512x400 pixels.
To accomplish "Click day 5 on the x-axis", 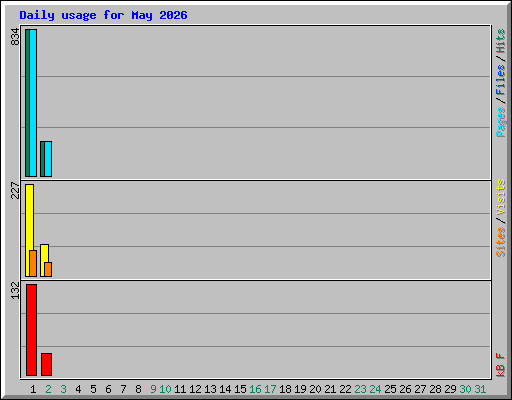I will point(93,389).
